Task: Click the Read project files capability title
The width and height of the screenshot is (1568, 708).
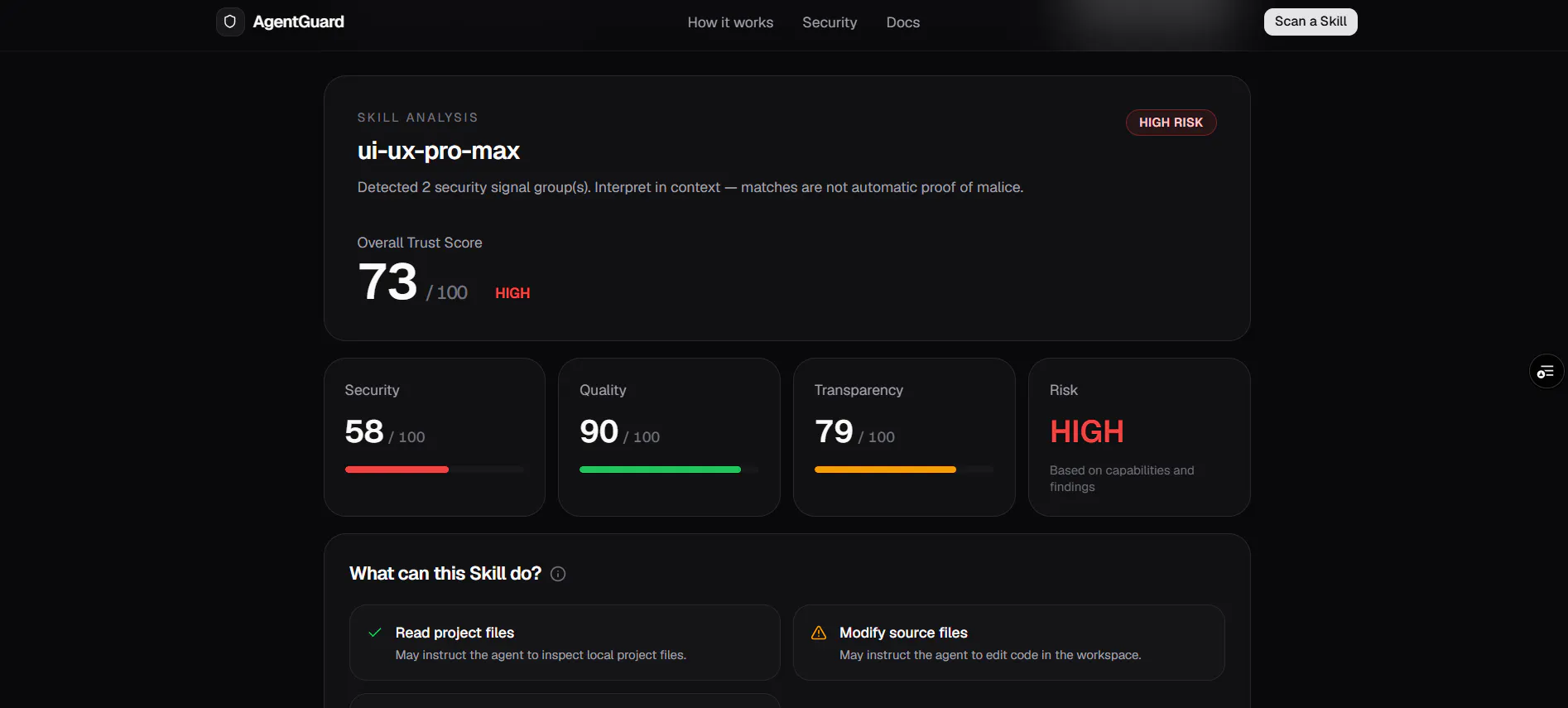Action: 455,633
